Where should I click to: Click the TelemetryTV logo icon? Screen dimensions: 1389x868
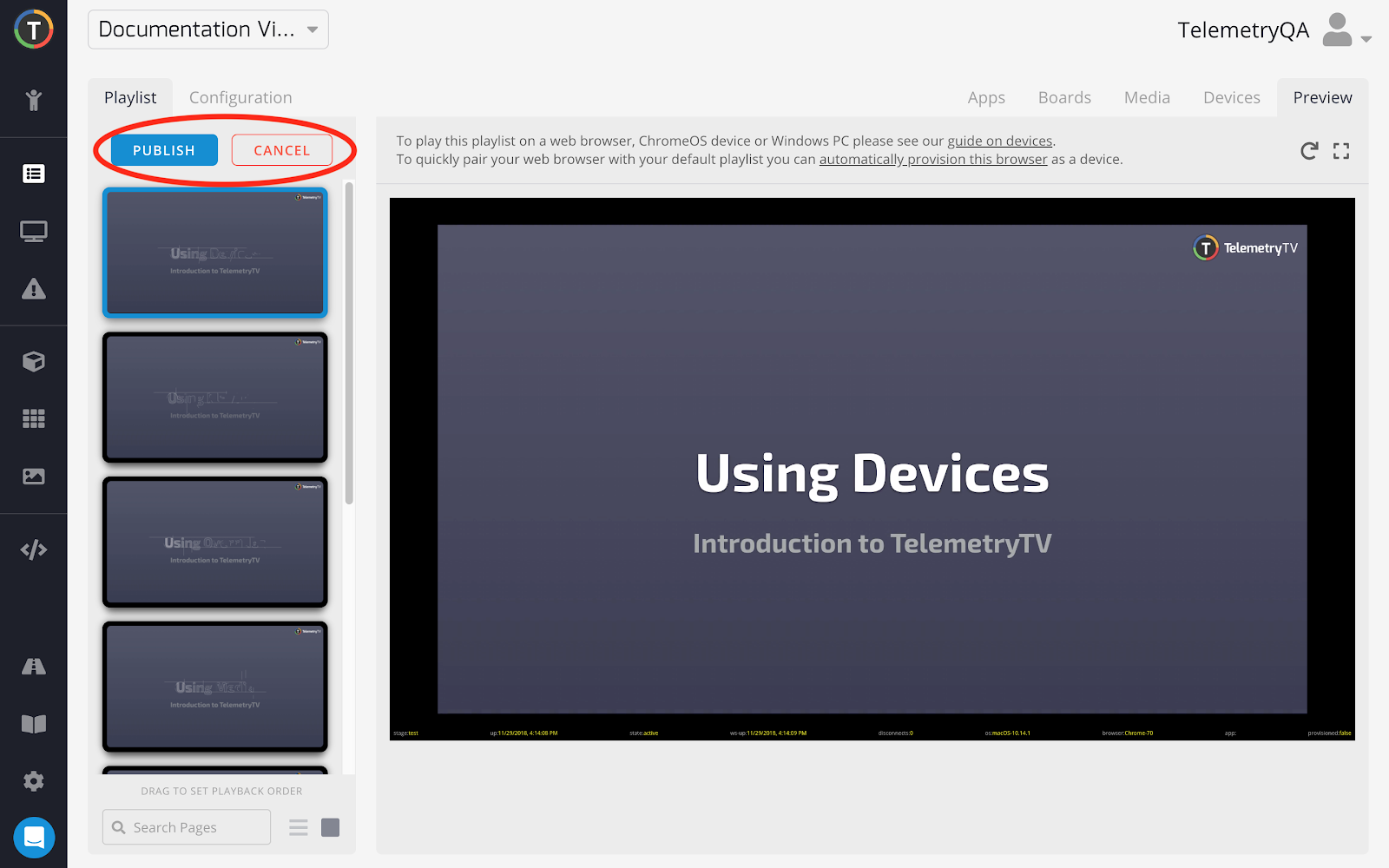point(33,30)
